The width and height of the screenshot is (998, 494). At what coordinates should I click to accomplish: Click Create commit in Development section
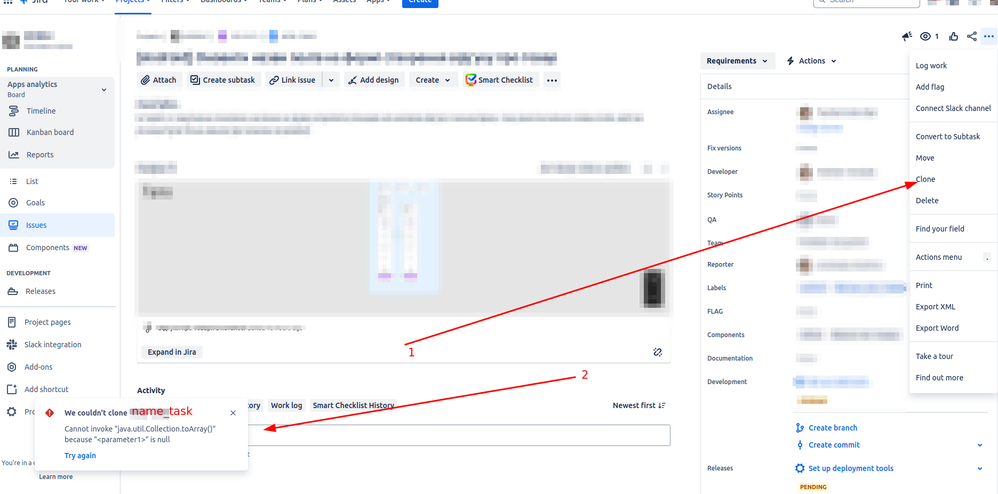tap(834, 445)
